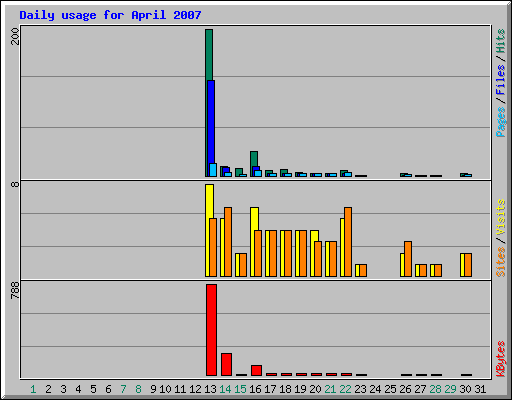512x400 pixels.
Task: Select the tall red KBytes bar for day 13
Action: [x=211, y=330]
